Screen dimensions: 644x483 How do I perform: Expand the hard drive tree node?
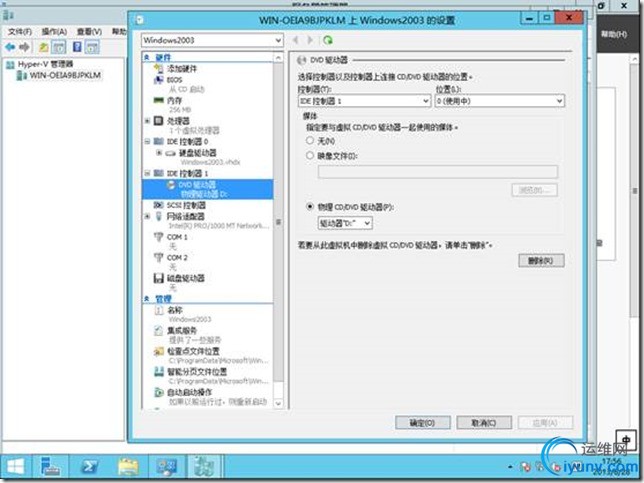click(159, 153)
